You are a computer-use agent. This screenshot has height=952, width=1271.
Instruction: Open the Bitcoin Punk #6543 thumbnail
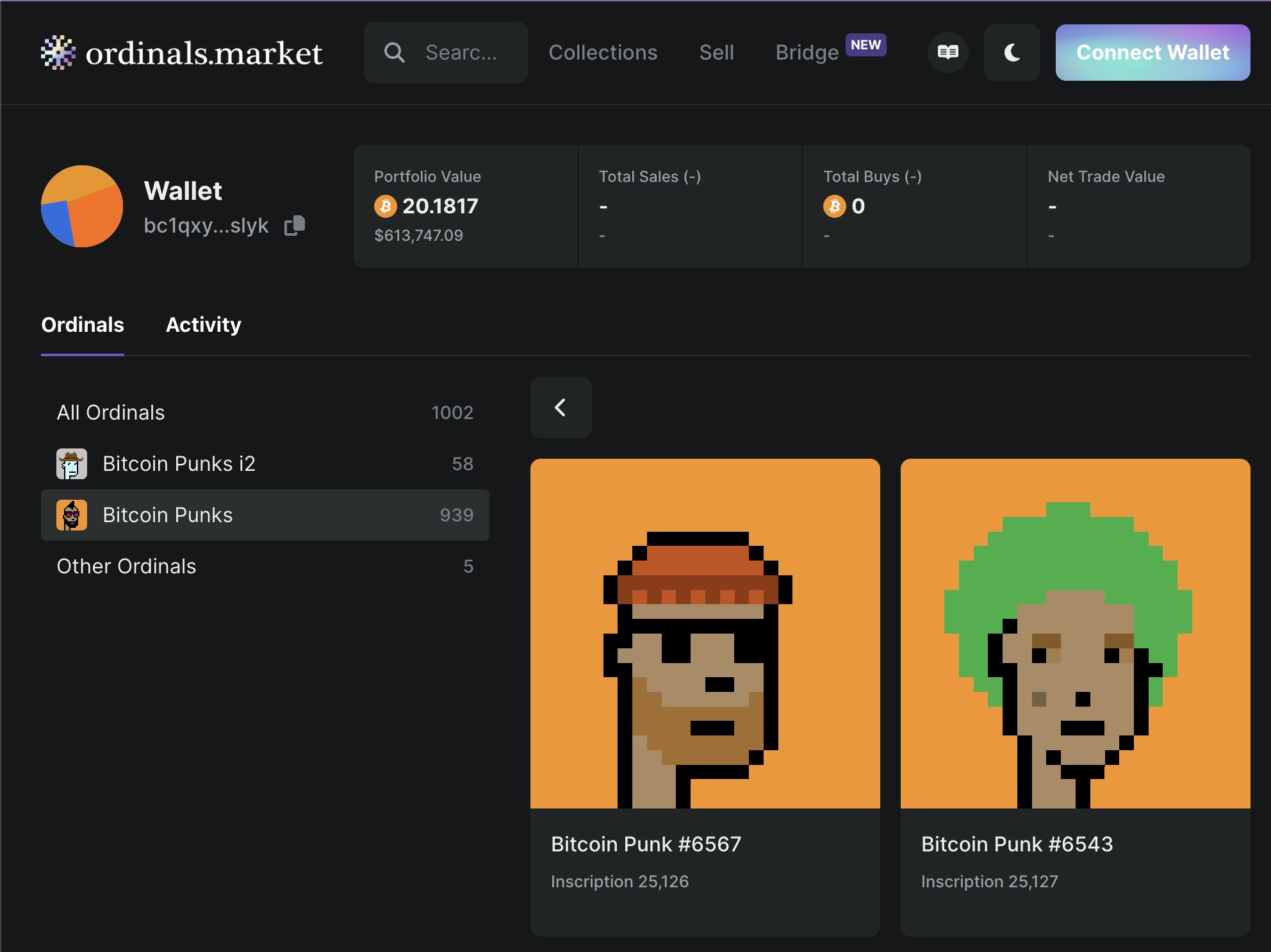click(x=1075, y=633)
